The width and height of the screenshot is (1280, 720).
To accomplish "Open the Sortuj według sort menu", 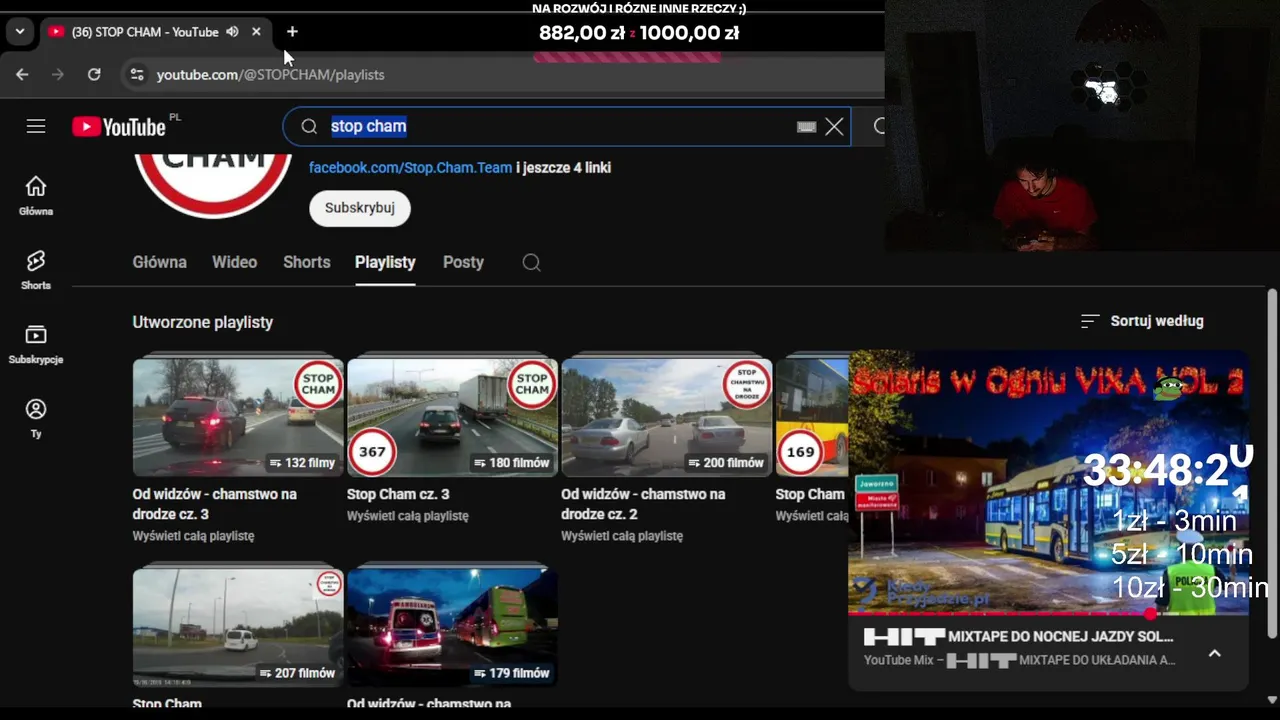I will click(x=1142, y=321).
